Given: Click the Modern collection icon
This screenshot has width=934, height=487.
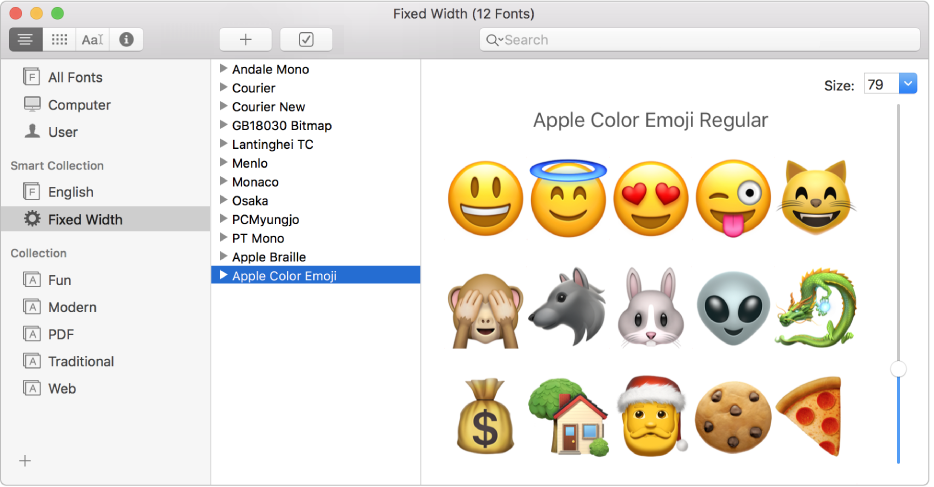Looking at the screenshot, I should pyautogui.click(x=32, y=307).
